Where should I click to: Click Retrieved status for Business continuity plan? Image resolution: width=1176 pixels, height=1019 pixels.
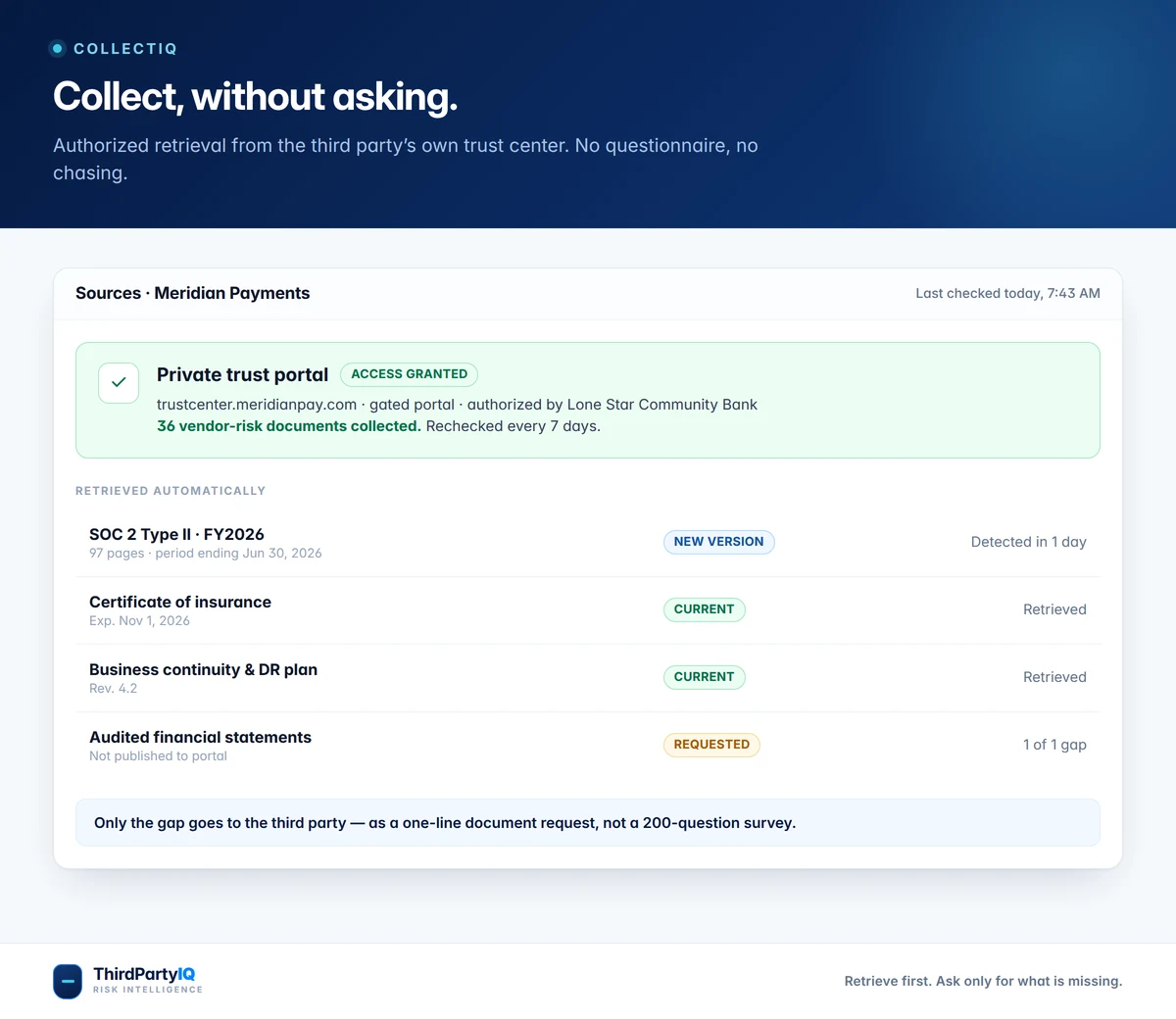pyautogui.click(x=1054, y=677)
